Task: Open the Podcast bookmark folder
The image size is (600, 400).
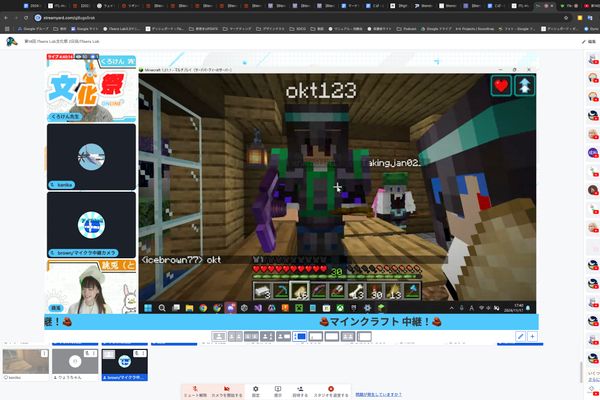Action: click(x=407, y=29)
